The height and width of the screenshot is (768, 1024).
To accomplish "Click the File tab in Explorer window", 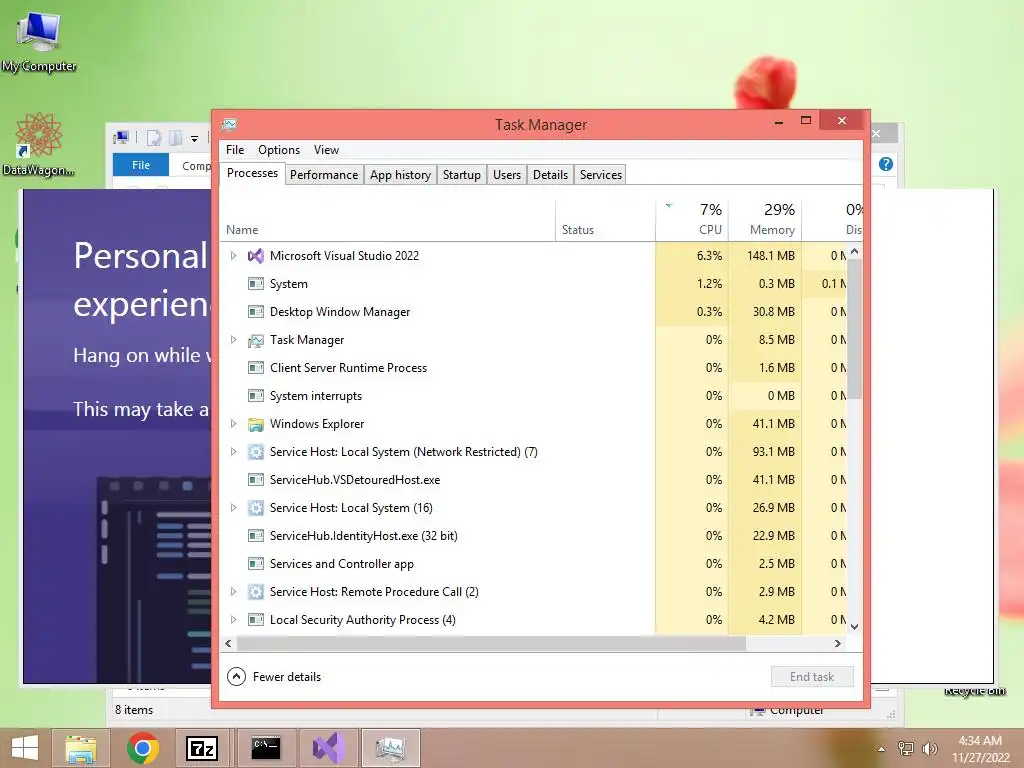I will pyautogui.click(x=140, y=165).
